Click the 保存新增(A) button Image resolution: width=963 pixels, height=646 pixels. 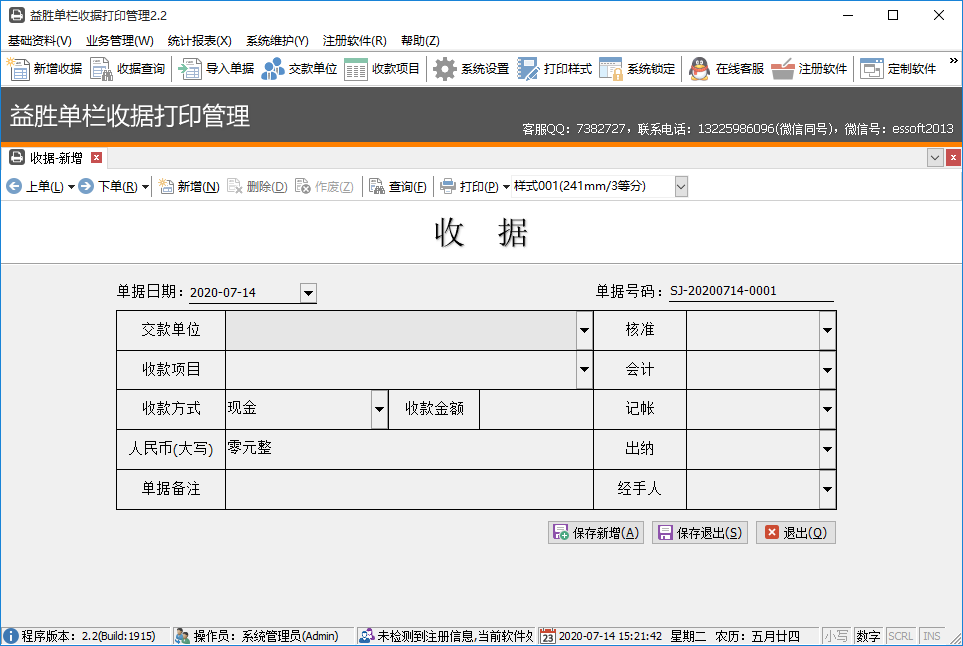pyautogui.click(x=596, y=532)
